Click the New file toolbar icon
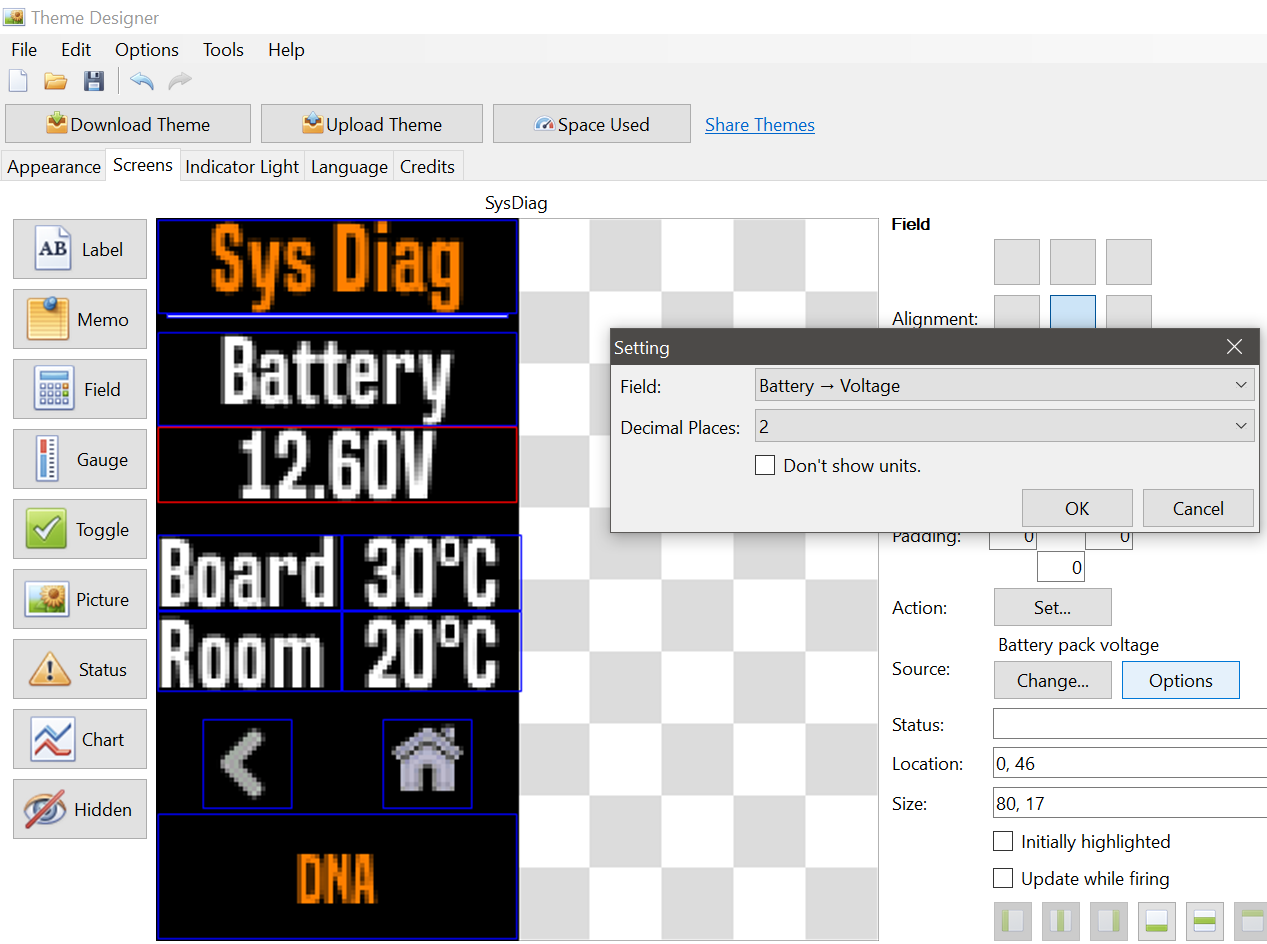Screen dimensions: 1267x944 [x=18, y=82]
